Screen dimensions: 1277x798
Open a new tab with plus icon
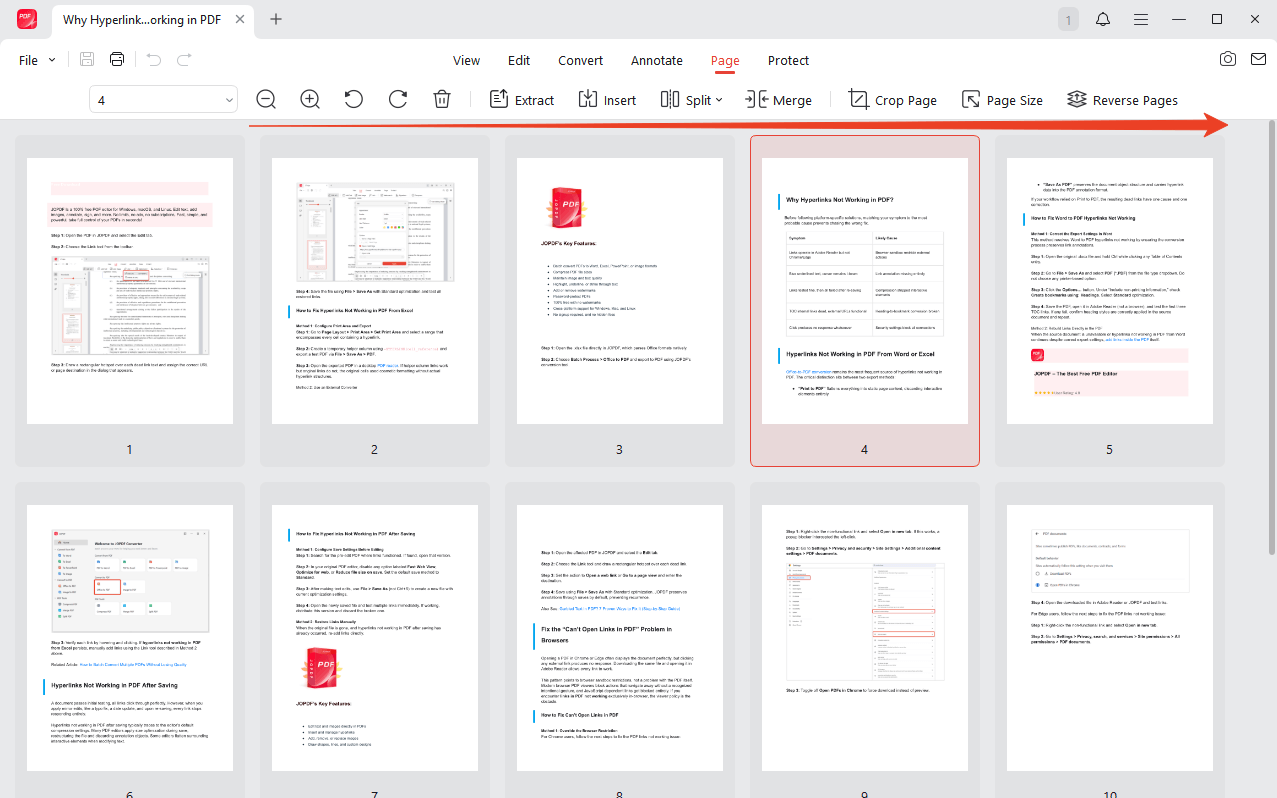click(276, 19)
